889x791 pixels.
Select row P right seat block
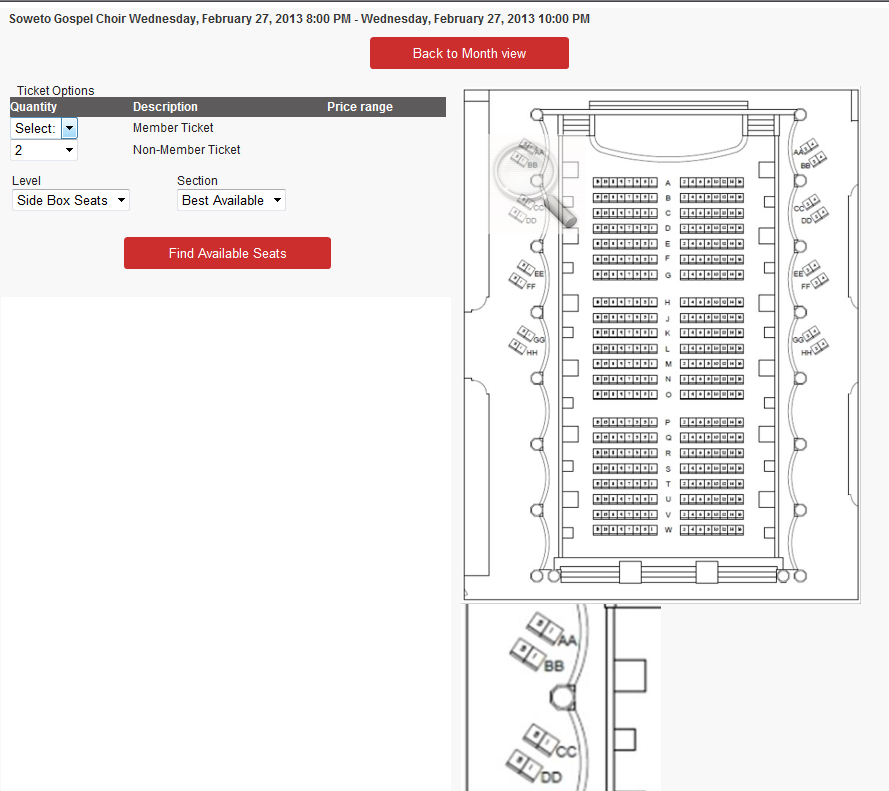click(712, 422)
